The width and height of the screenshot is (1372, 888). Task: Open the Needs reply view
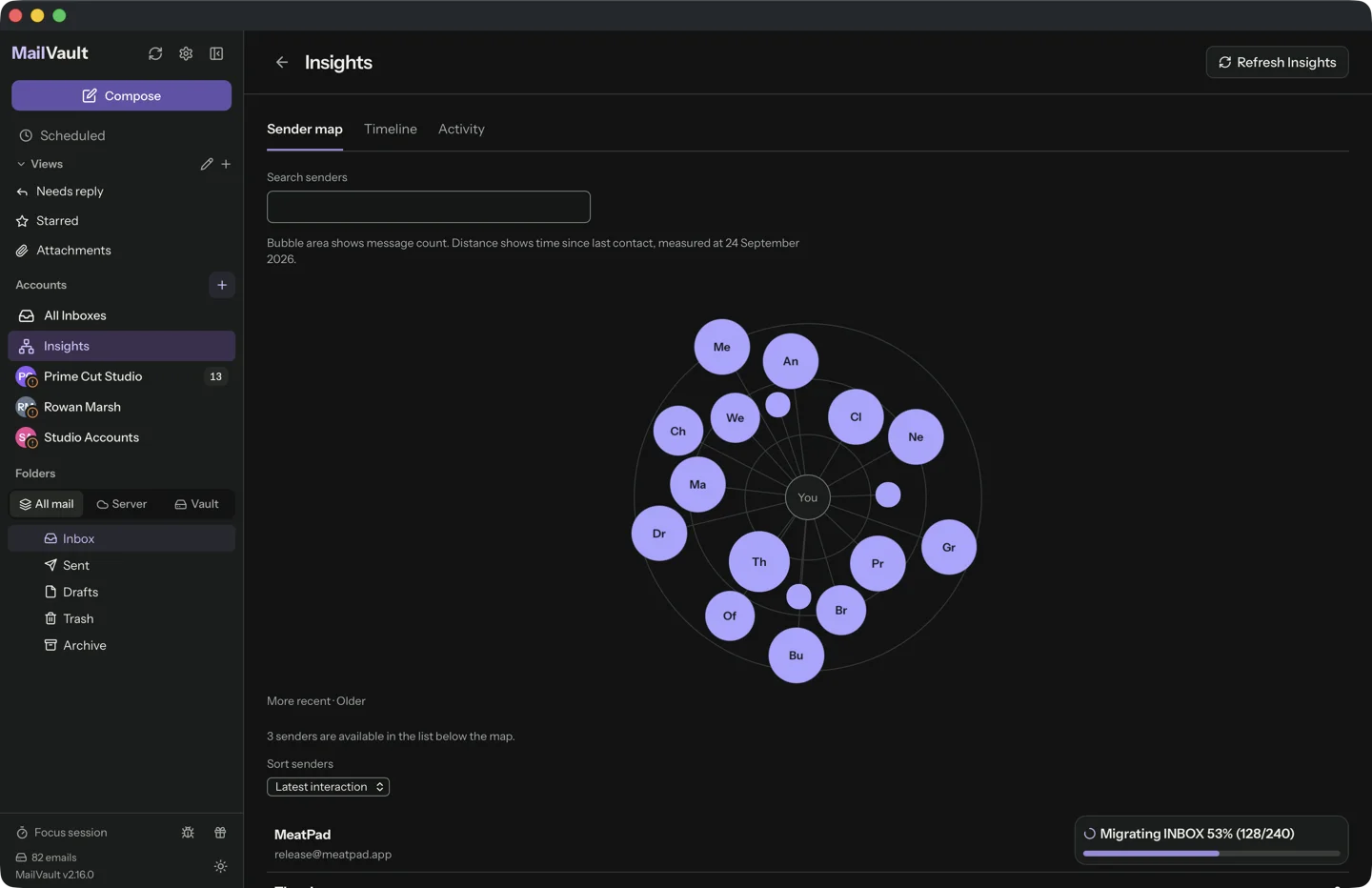(121, 192)
